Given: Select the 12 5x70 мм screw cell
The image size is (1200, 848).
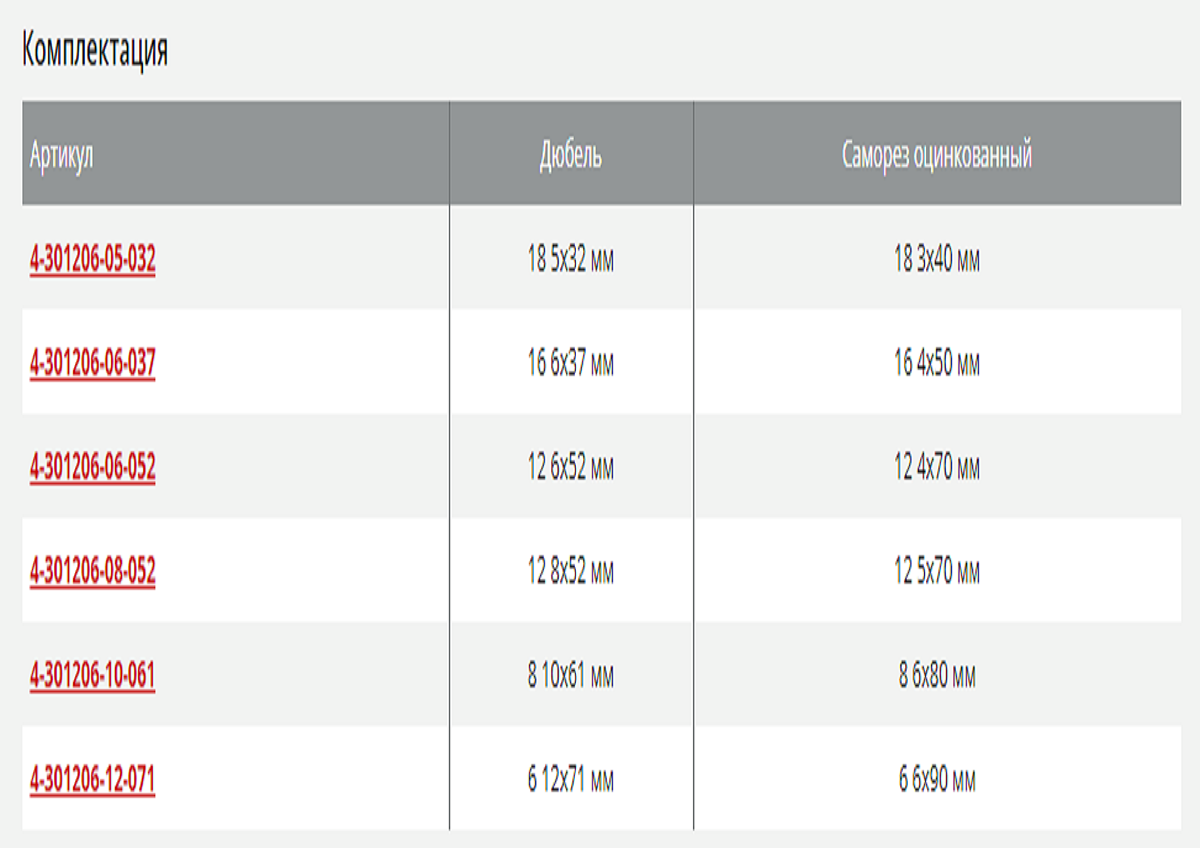Looking at the screenshot, I should point(937,572).
